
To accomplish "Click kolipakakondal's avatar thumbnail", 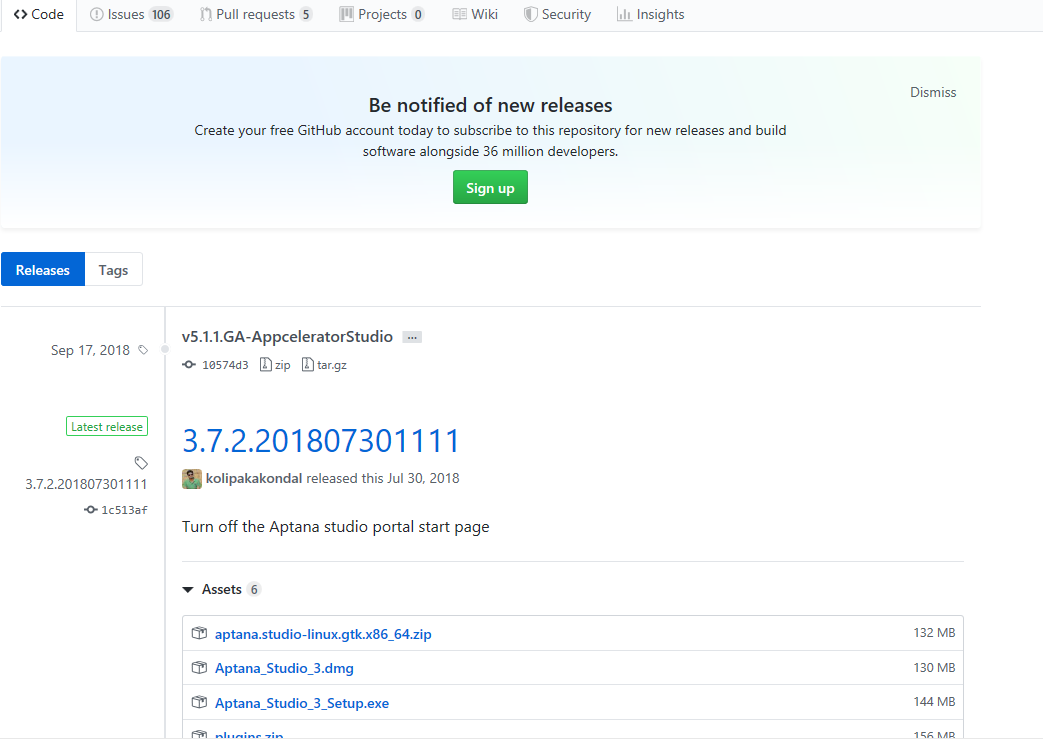I will [x=192, y=479].
